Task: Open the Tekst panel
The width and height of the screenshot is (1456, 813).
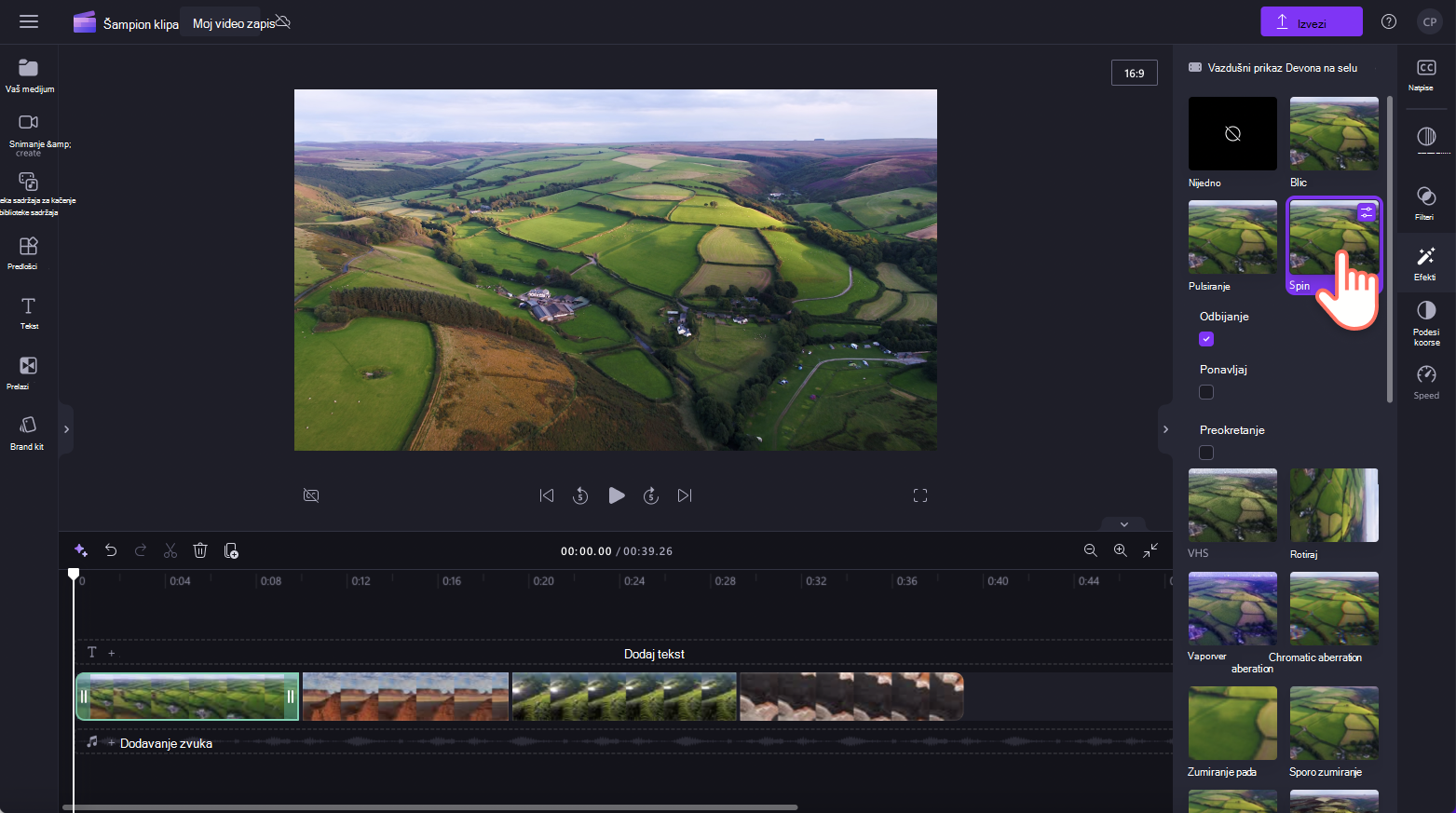Action: 29,313
